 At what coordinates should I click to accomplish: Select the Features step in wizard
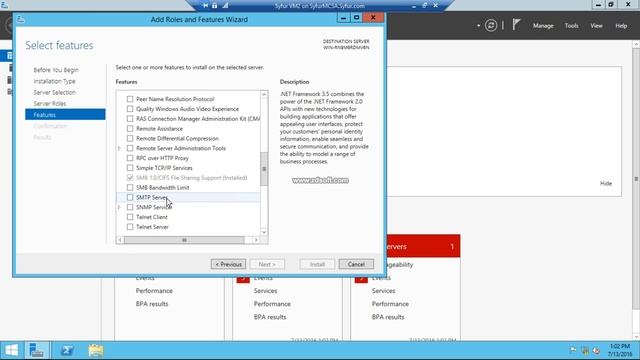pos(65,115)
